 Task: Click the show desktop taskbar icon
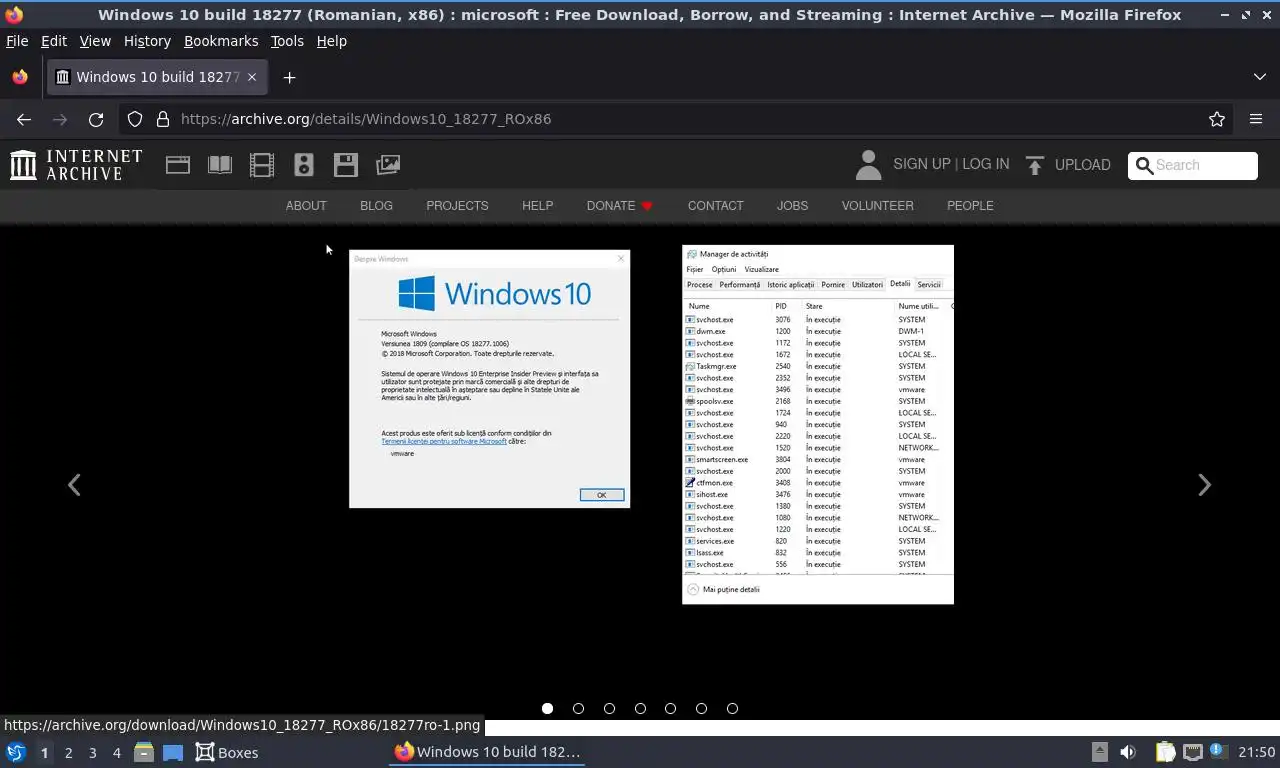[173, 752]
